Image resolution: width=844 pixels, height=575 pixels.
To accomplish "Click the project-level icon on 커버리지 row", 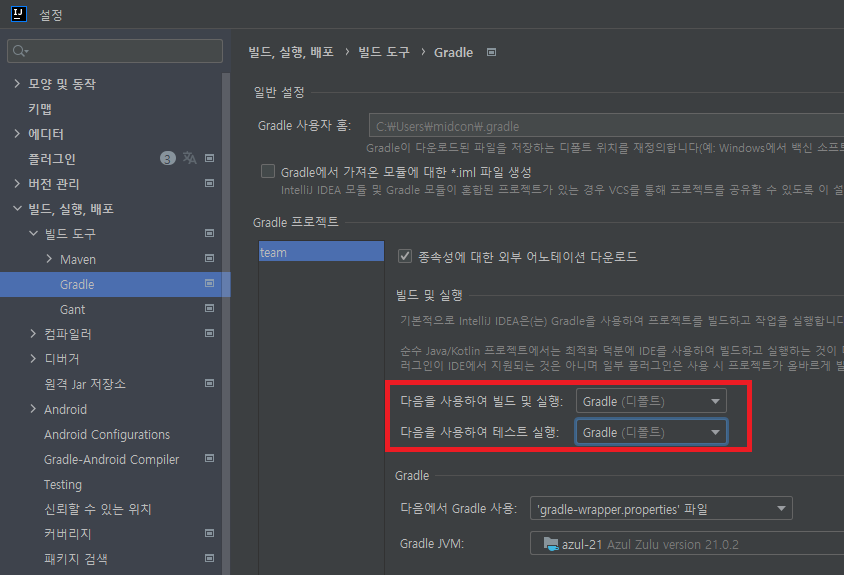I will coord(210,534).
